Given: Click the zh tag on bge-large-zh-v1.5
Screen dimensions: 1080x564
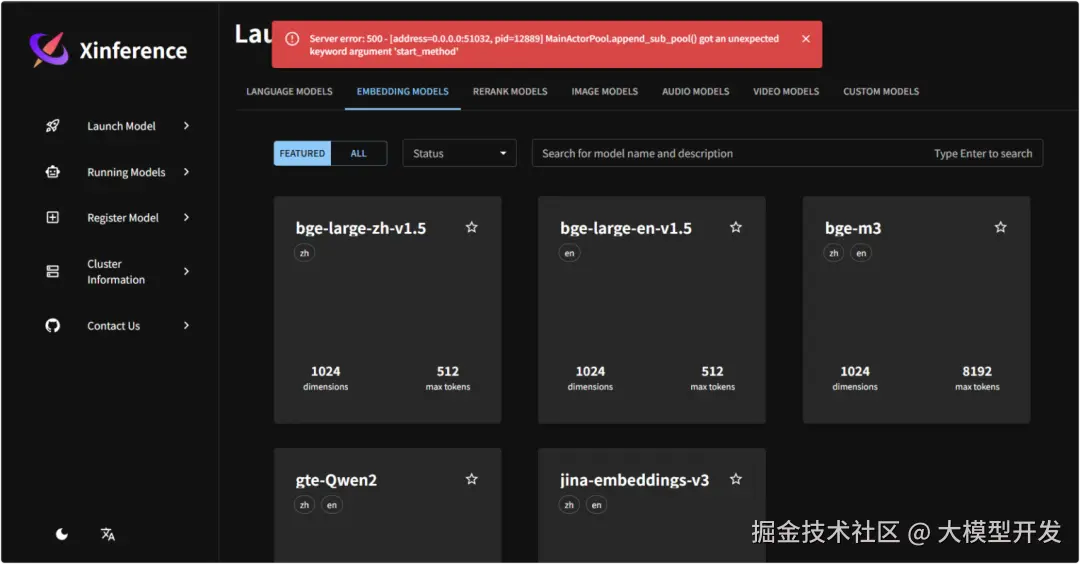Looking at the screenshot, I should 304,253.
